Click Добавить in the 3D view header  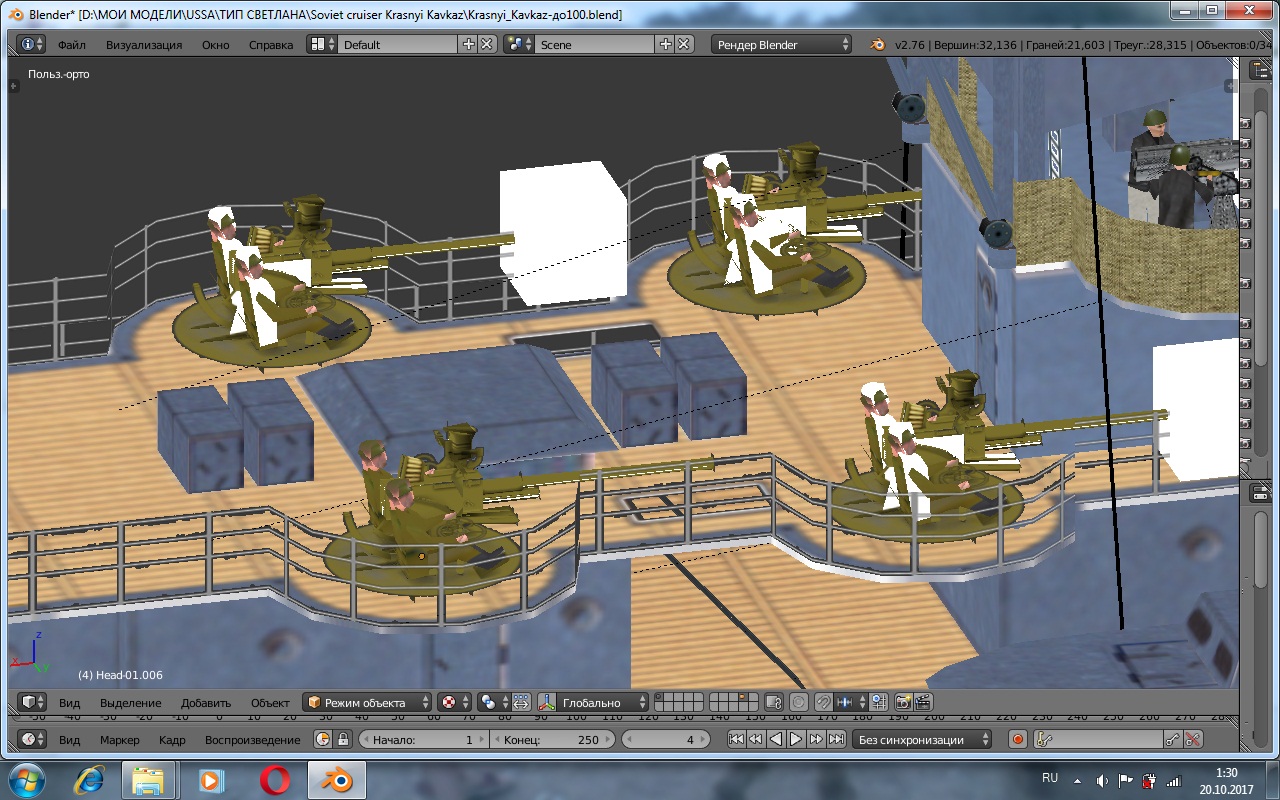coord(206,703)
